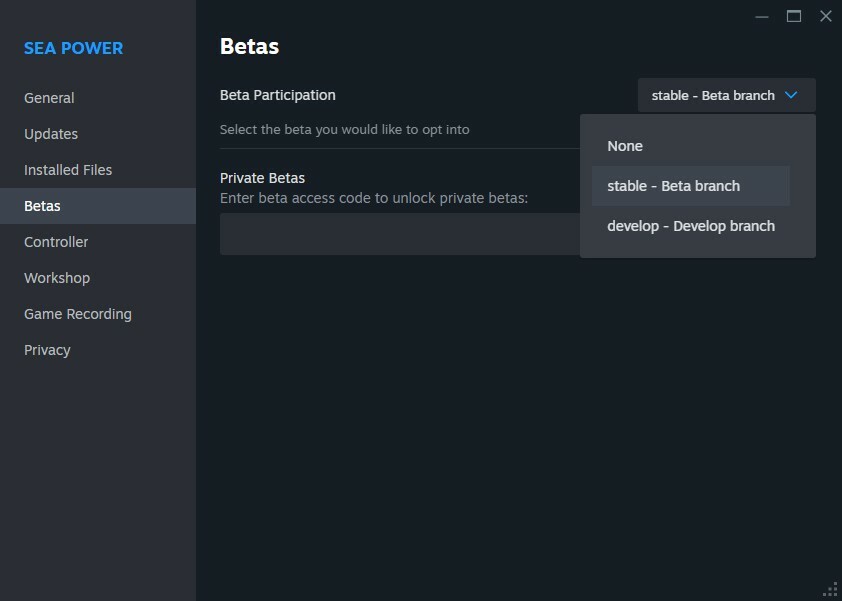This screenshot has width=842, height=601.
Task: Focus the private beta access code field
Action: tap(398, 234)
